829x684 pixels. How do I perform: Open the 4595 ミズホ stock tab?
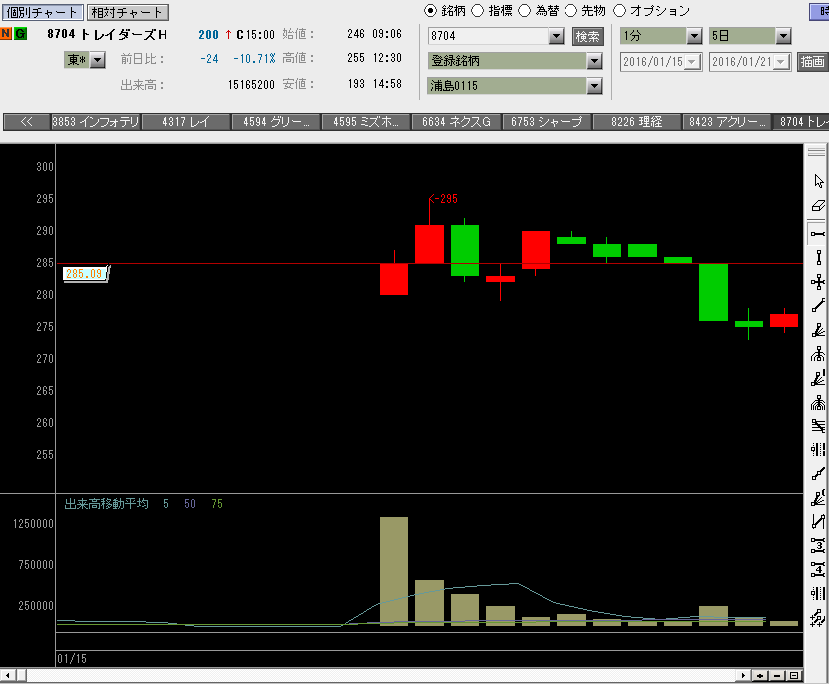coord(366,122)
